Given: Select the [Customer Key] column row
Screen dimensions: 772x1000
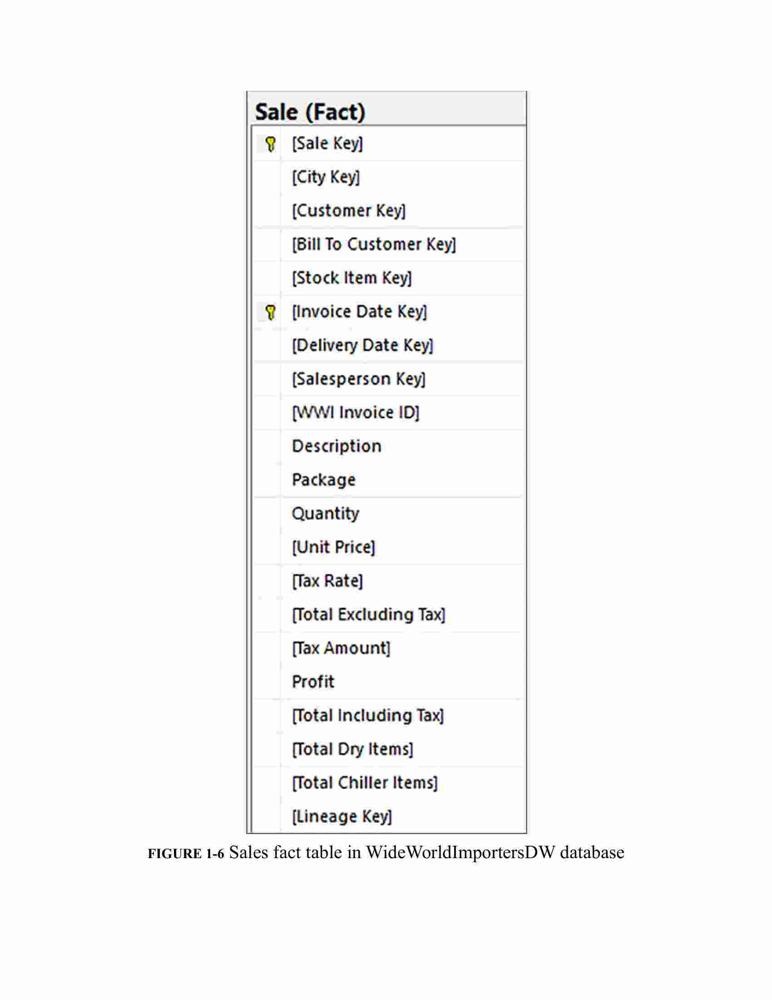Looking at the screenshot, I should (x=389, y=210).
